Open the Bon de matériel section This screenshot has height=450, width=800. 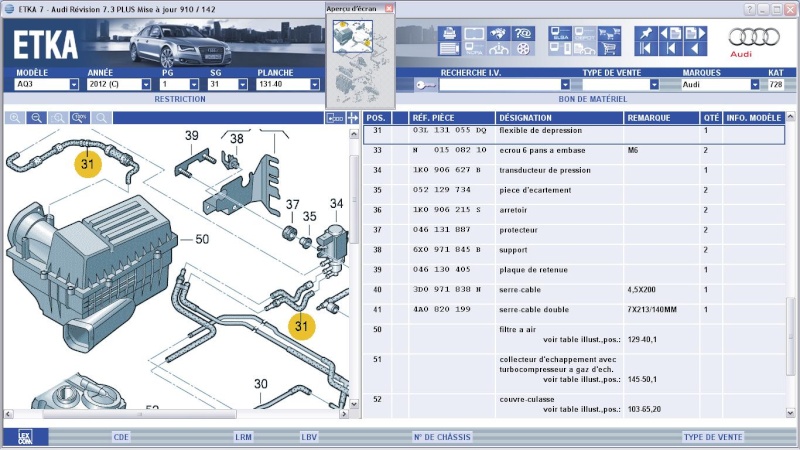(592, 100)
